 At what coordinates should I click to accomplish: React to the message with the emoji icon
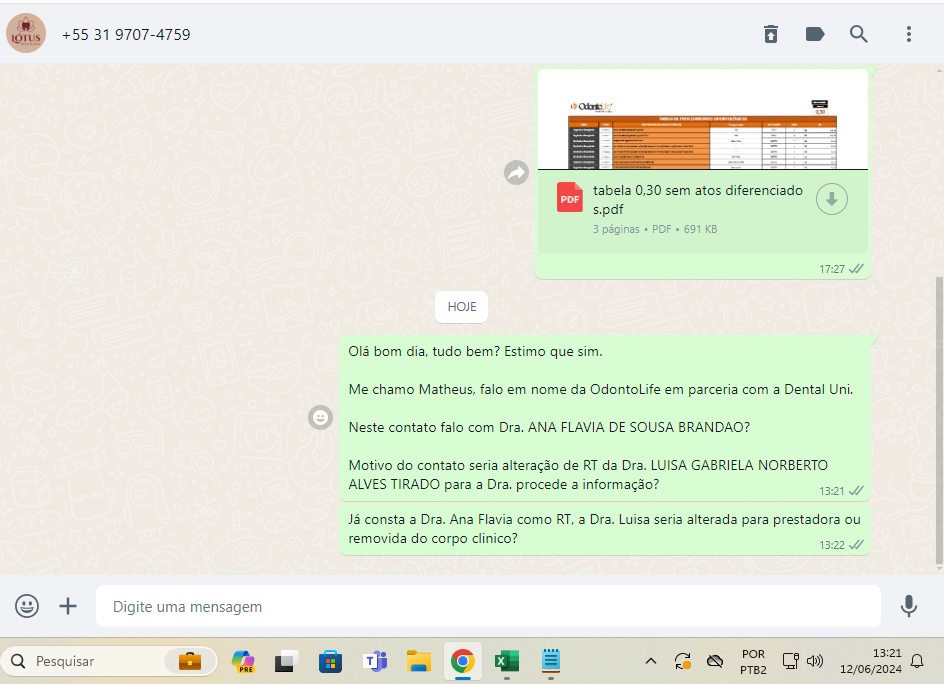pyautogui.click(x=320, y=417)
